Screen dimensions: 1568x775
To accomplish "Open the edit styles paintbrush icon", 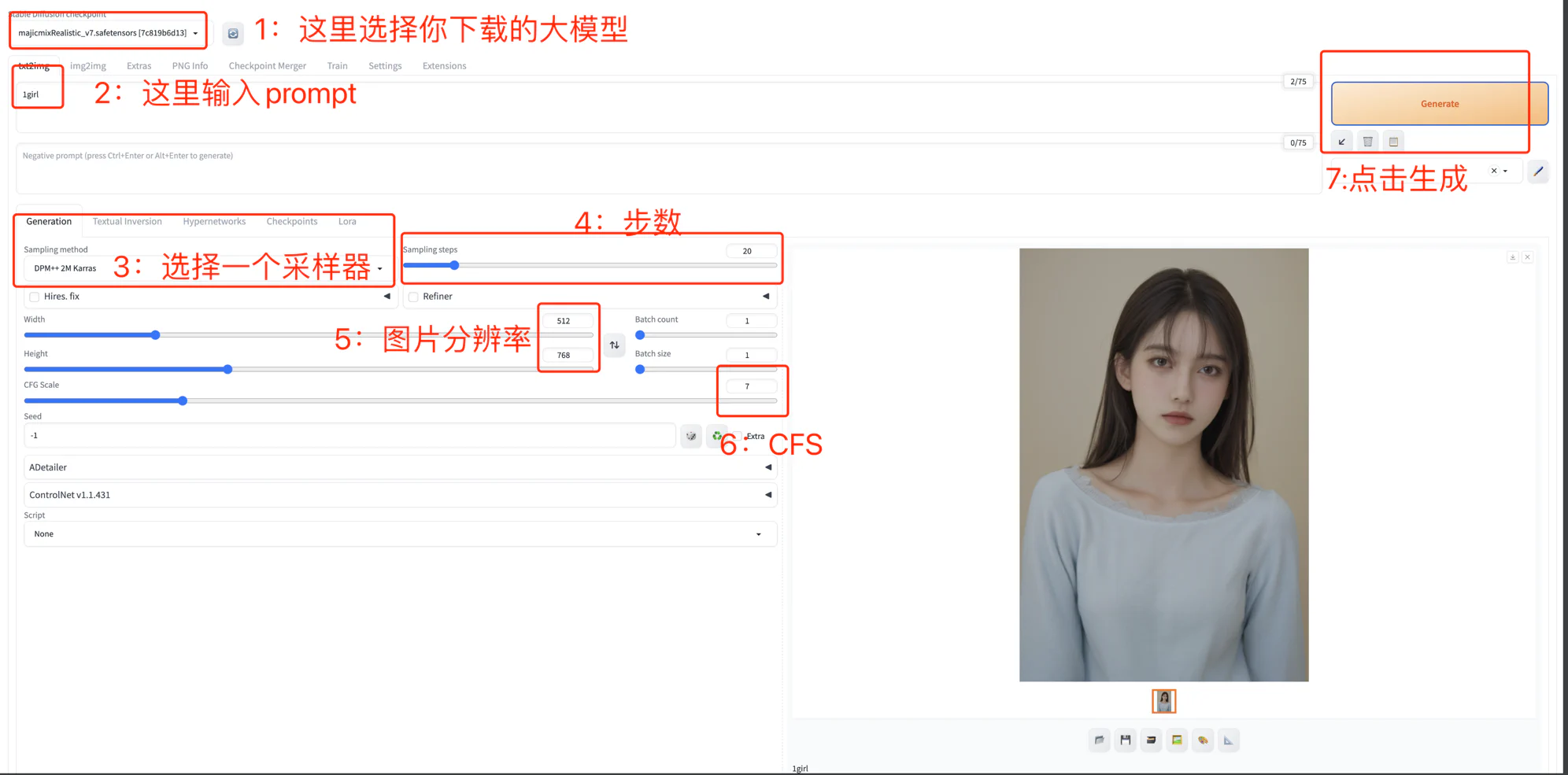I will [1538, 172].
